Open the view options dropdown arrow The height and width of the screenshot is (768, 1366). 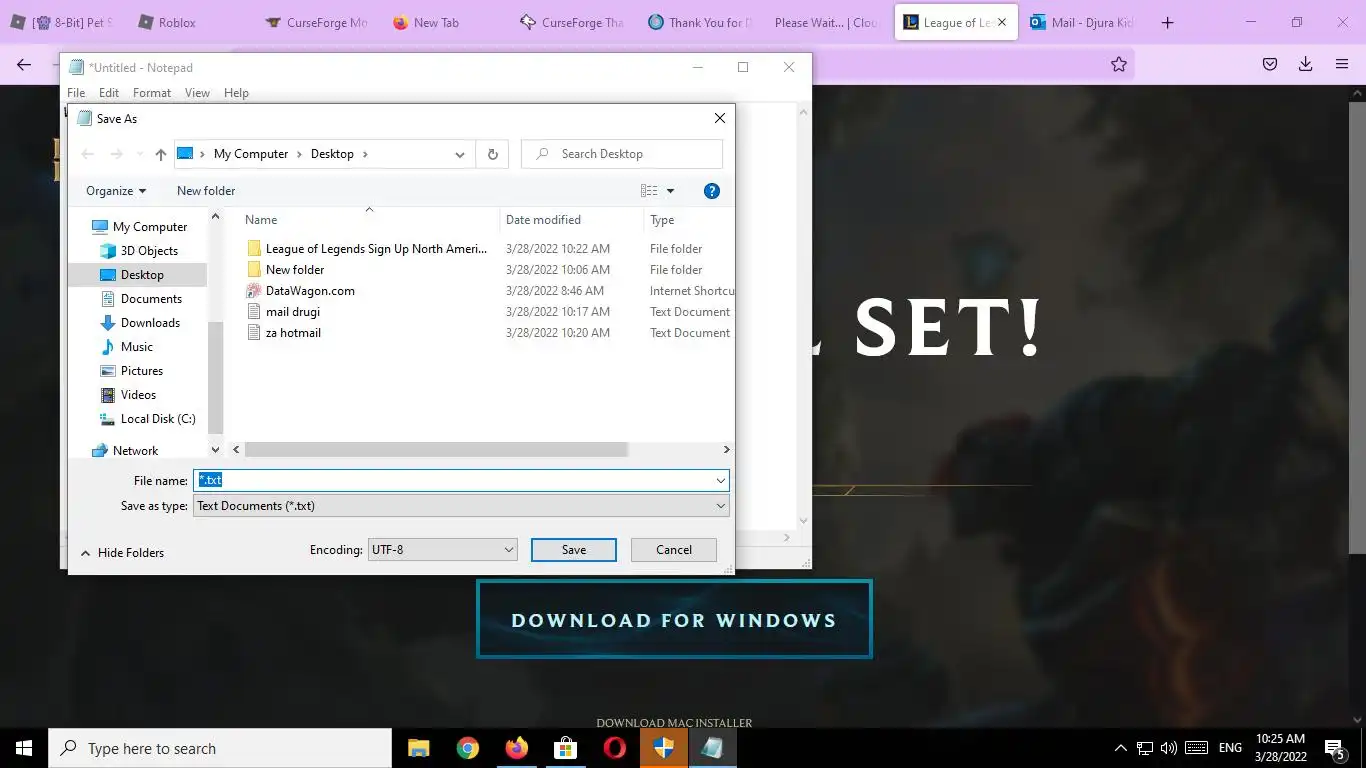(671, 191)
